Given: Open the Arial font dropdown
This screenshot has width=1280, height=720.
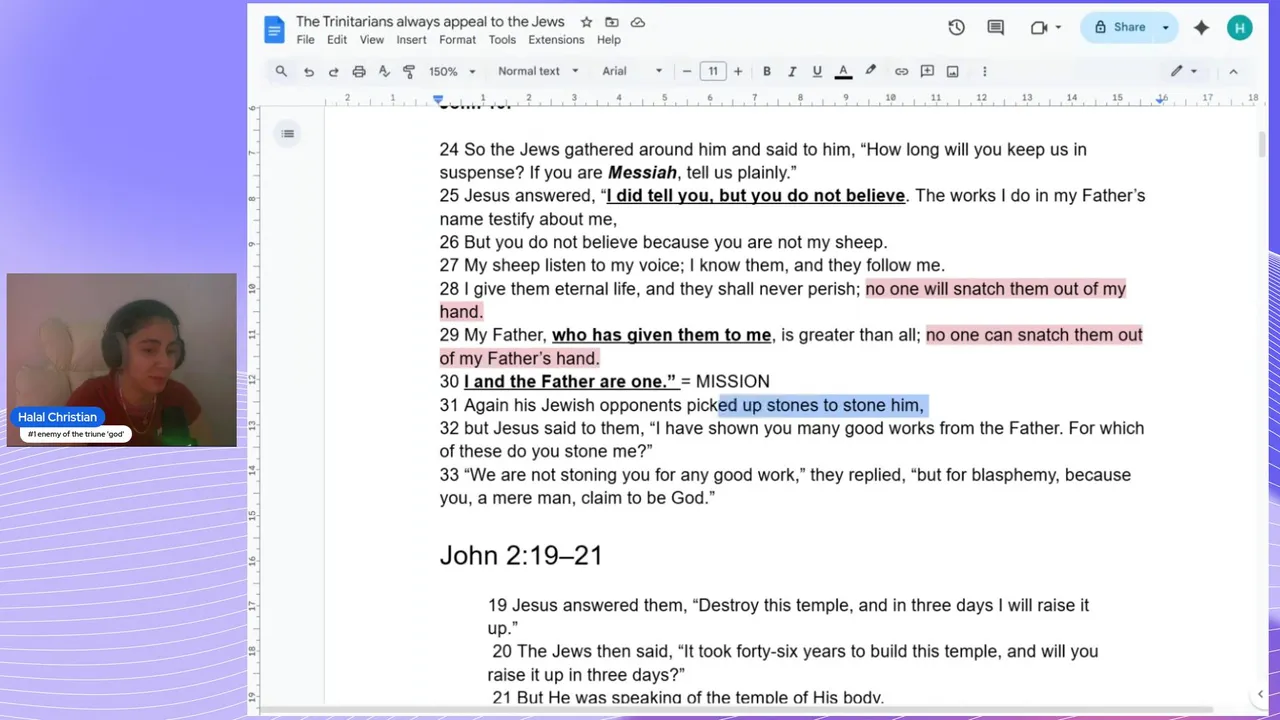Looking at the screenshot, I should [x=632, y=71].
